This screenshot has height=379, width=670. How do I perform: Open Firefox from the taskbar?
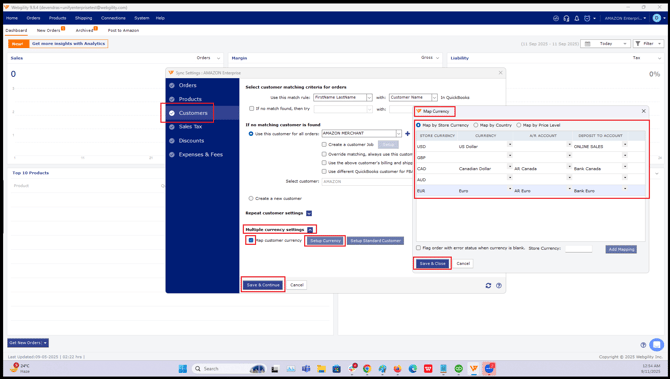[397, 368]
